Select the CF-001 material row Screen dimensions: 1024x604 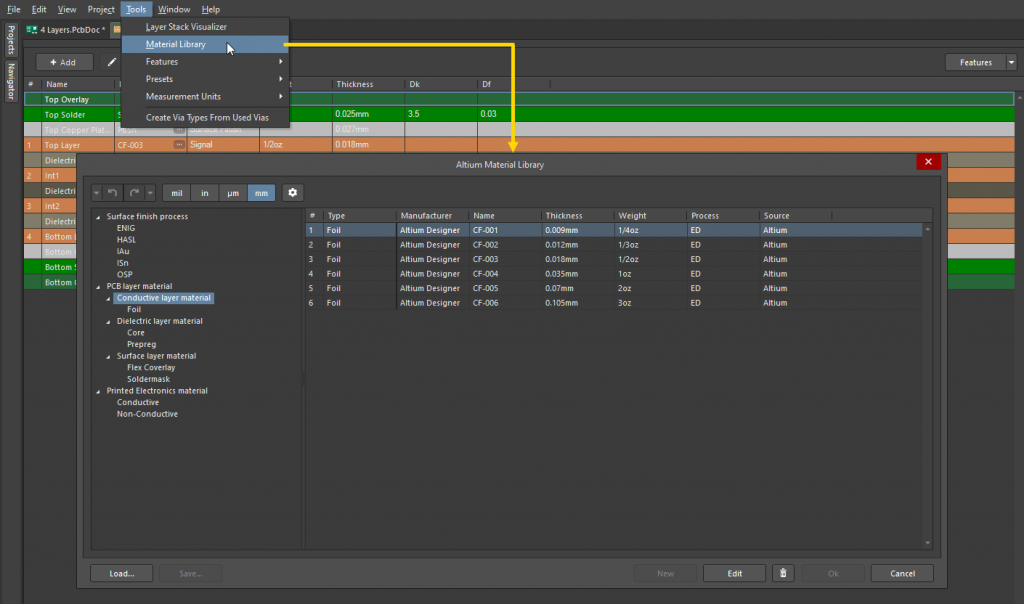[614, 230]
